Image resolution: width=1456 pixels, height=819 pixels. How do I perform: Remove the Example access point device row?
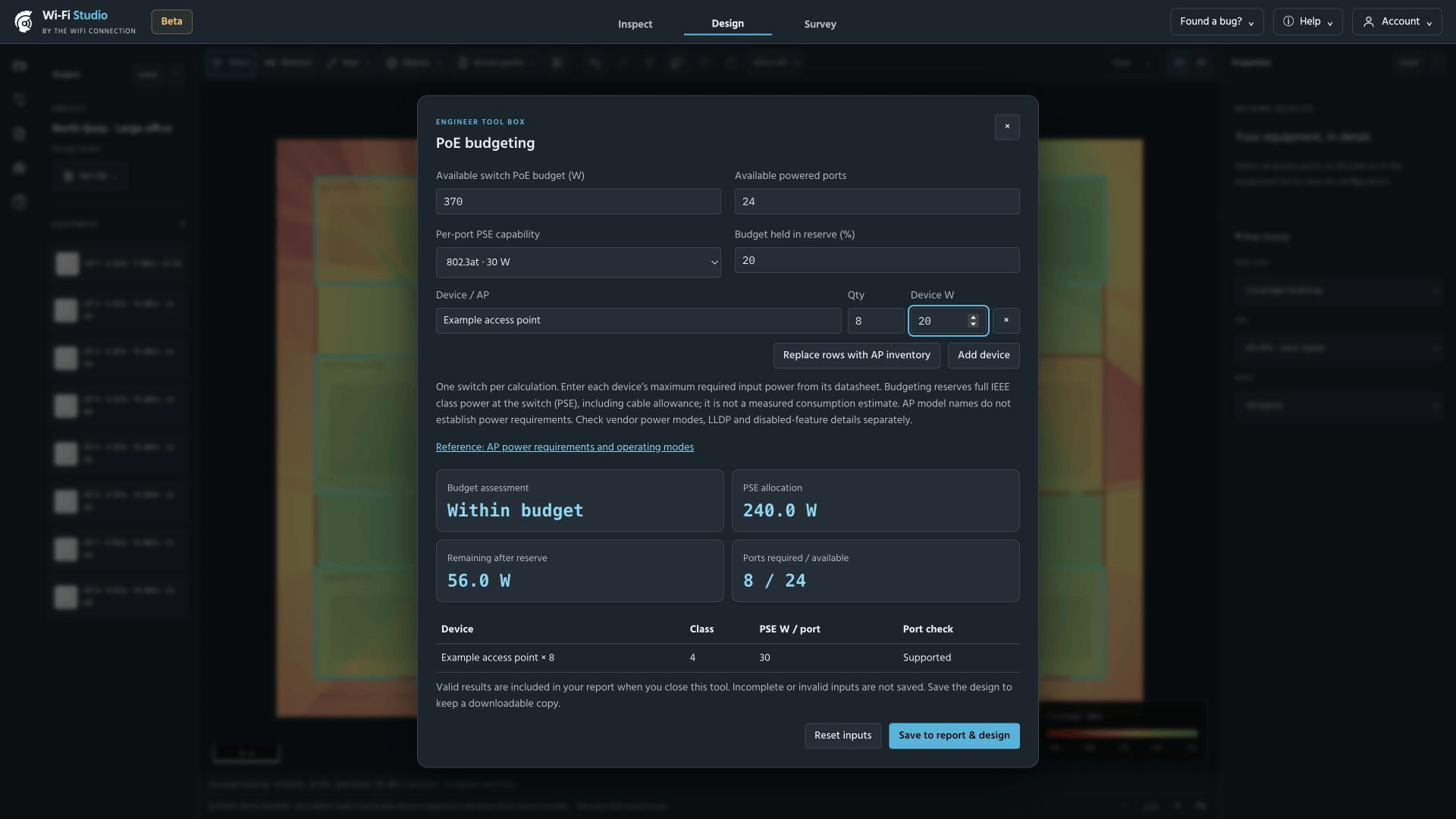(1006, 321)
